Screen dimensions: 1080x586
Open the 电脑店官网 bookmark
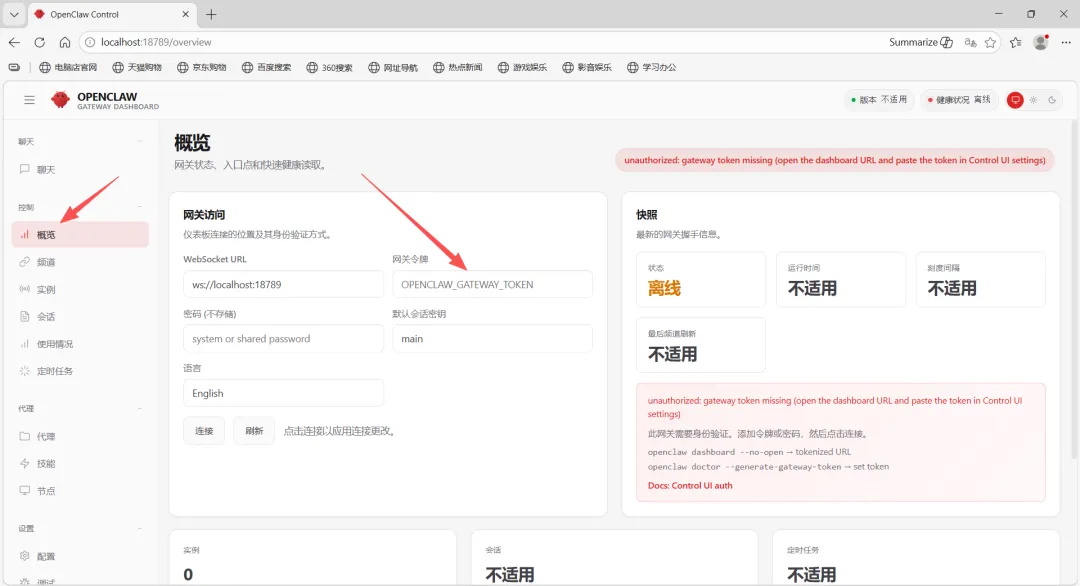[x=68, y=67]
